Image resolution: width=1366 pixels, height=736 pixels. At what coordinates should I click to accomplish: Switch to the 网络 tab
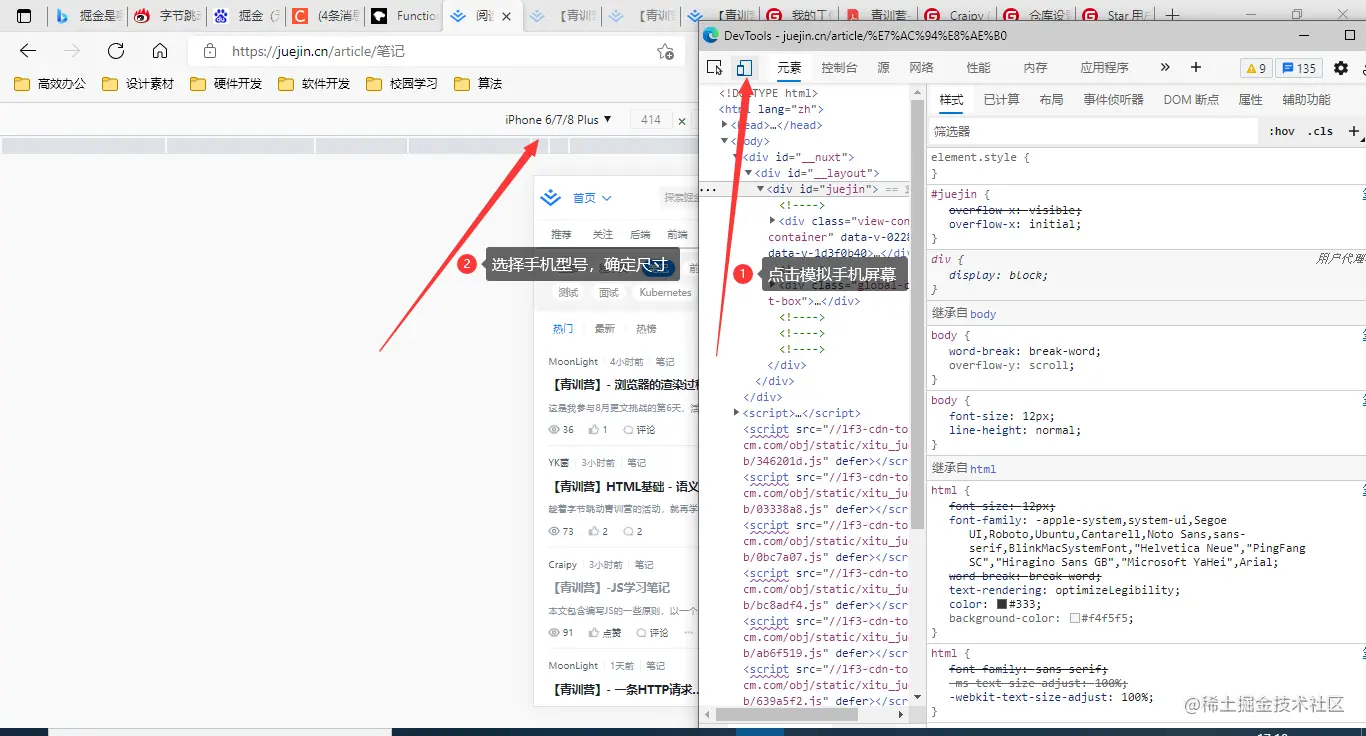921,68
